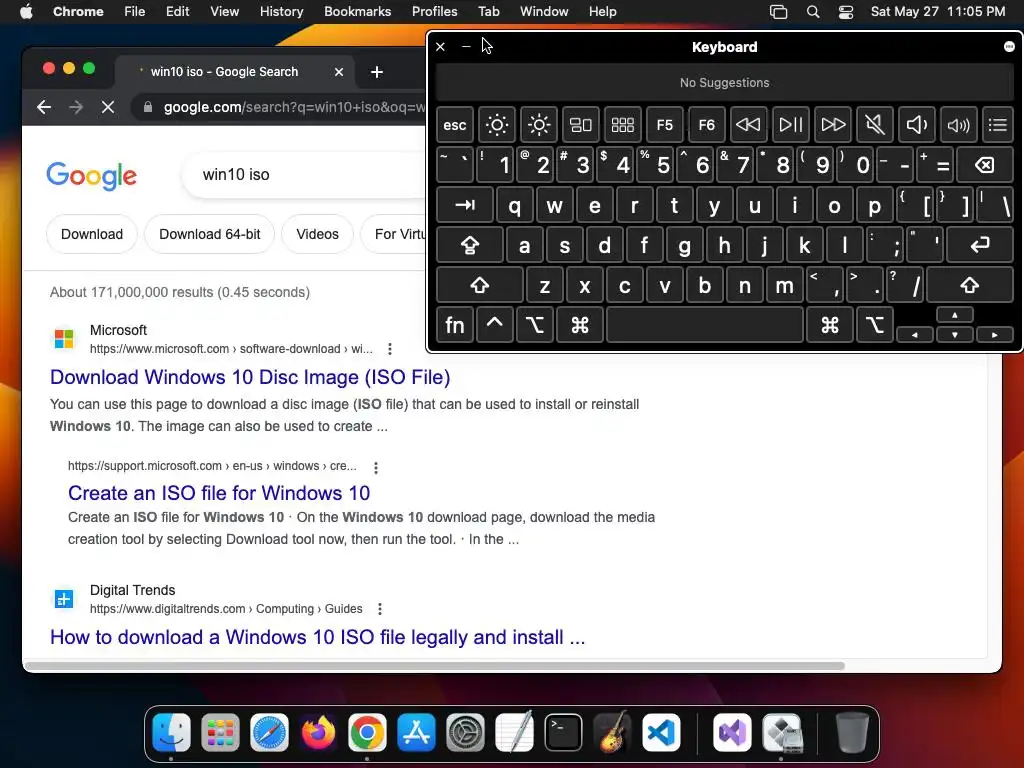Tap the Launchpad grid key
1024x768 pixels.
pyautogui.click(x=622, y=125)
